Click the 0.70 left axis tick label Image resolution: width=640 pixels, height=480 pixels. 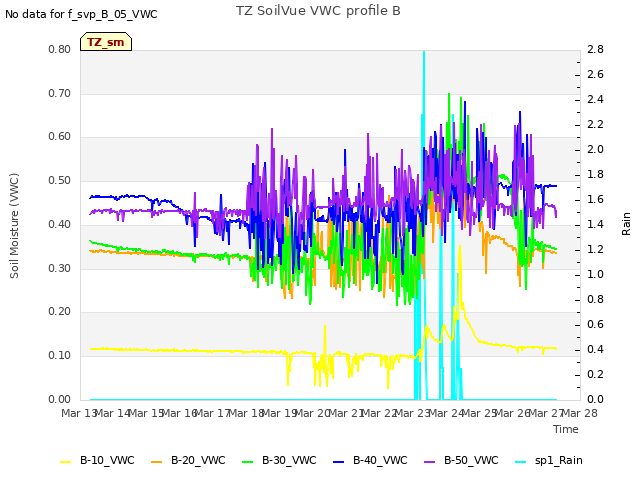click(60, 93)
